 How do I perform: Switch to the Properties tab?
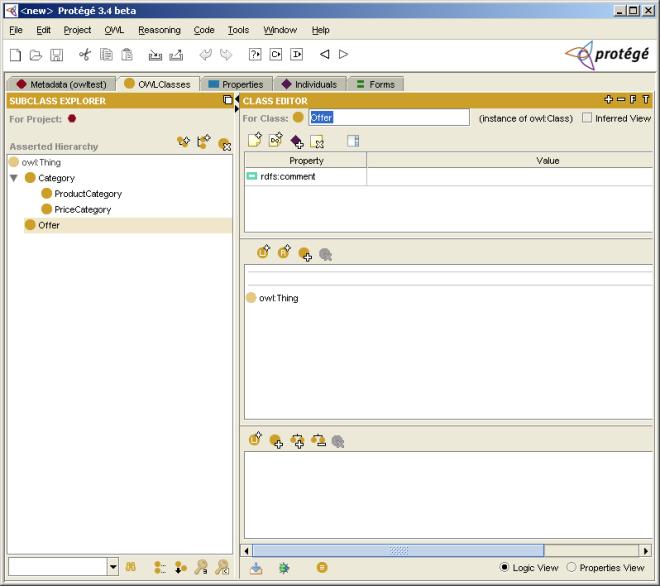pyautogui.click(x=237, y=84)
